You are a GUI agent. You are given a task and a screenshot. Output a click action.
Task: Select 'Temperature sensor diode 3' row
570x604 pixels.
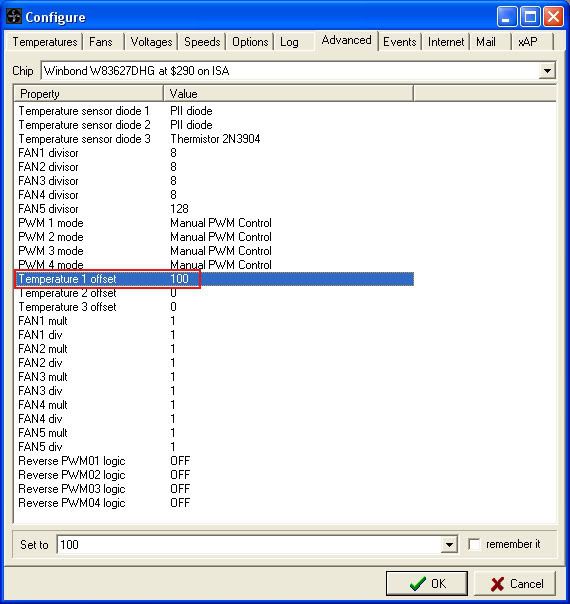(x=214, y=139)
